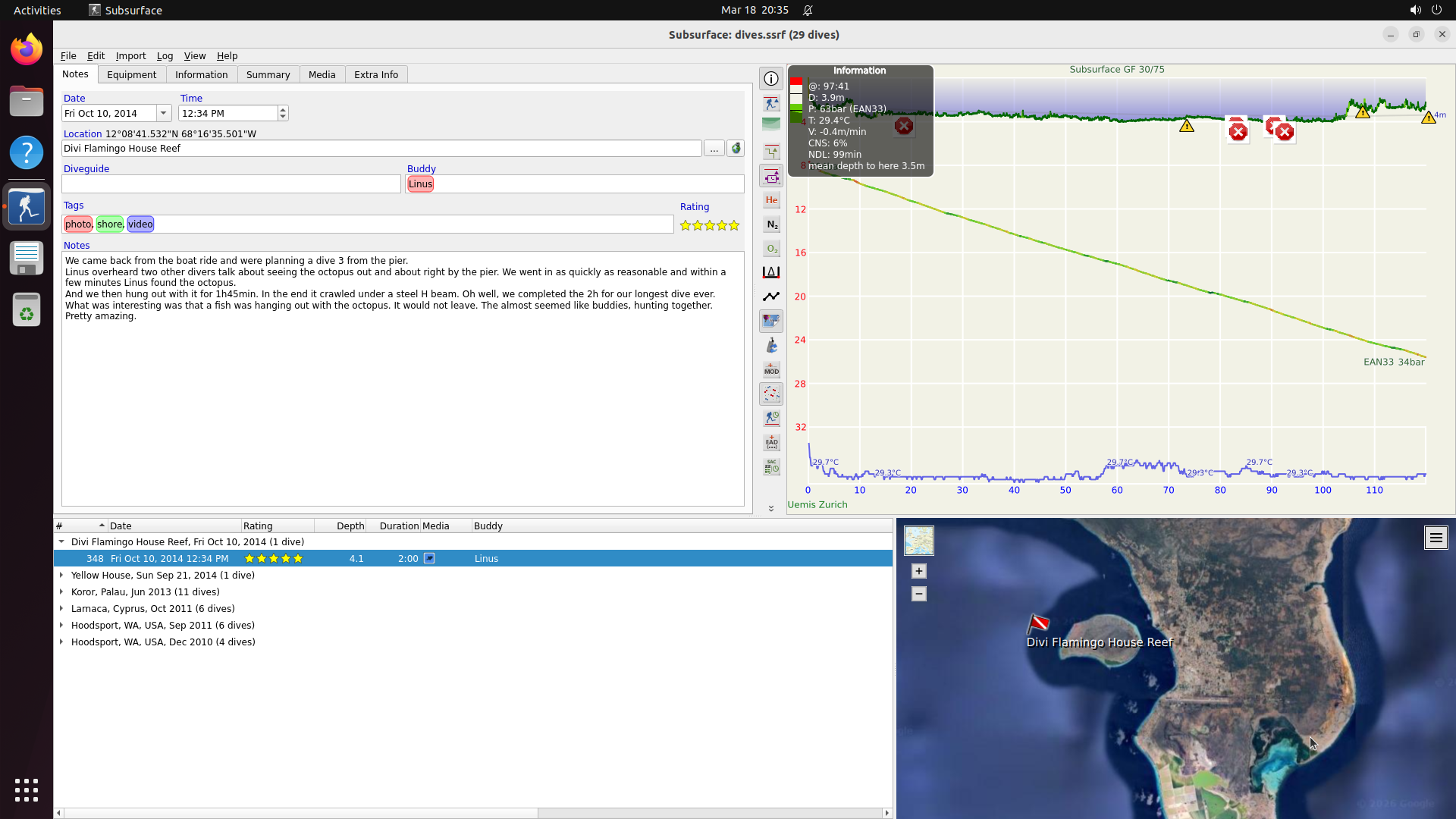Viewport: 1456px width, 819px height.
Task: Click the SAC rate icon
Action: click(771, 466)
